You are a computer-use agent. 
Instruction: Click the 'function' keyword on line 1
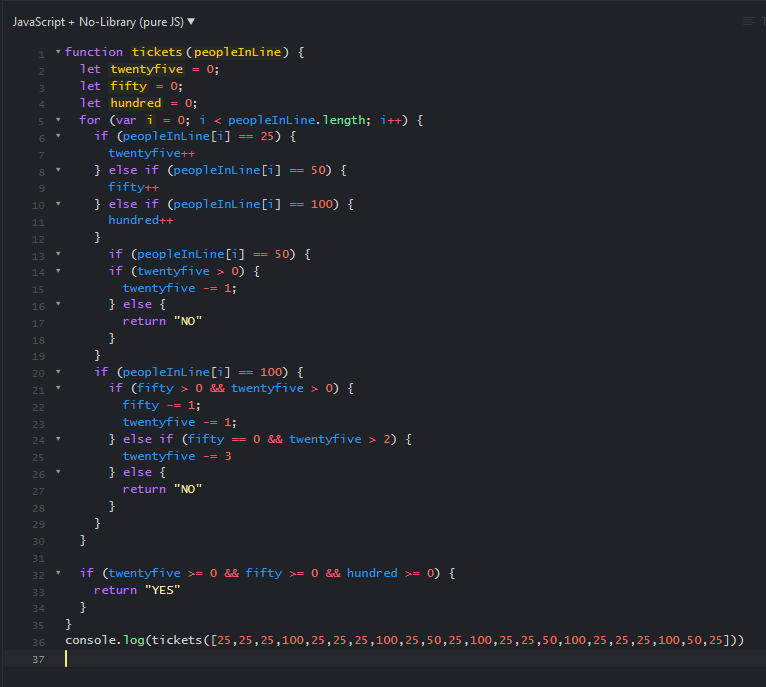pyautogui.click(x=94, y=52)
